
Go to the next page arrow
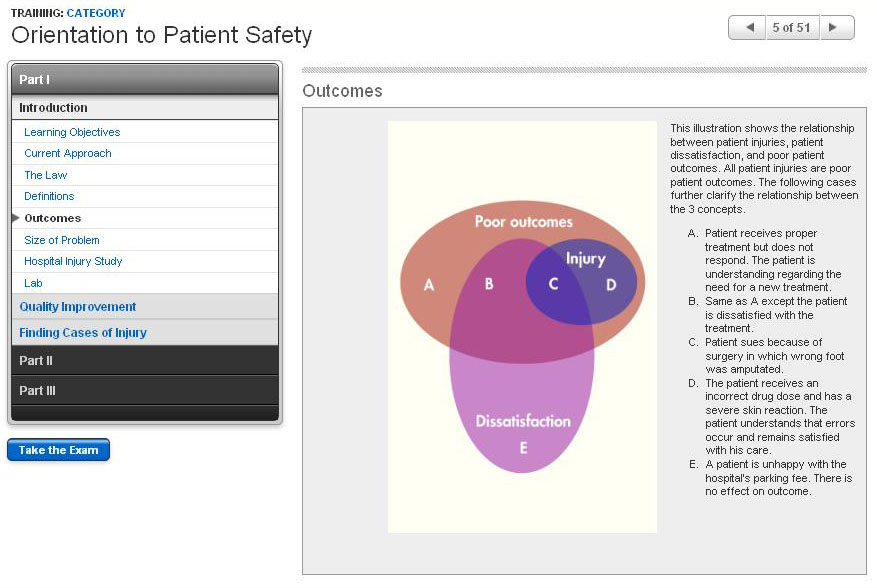(x=837, y=28)
